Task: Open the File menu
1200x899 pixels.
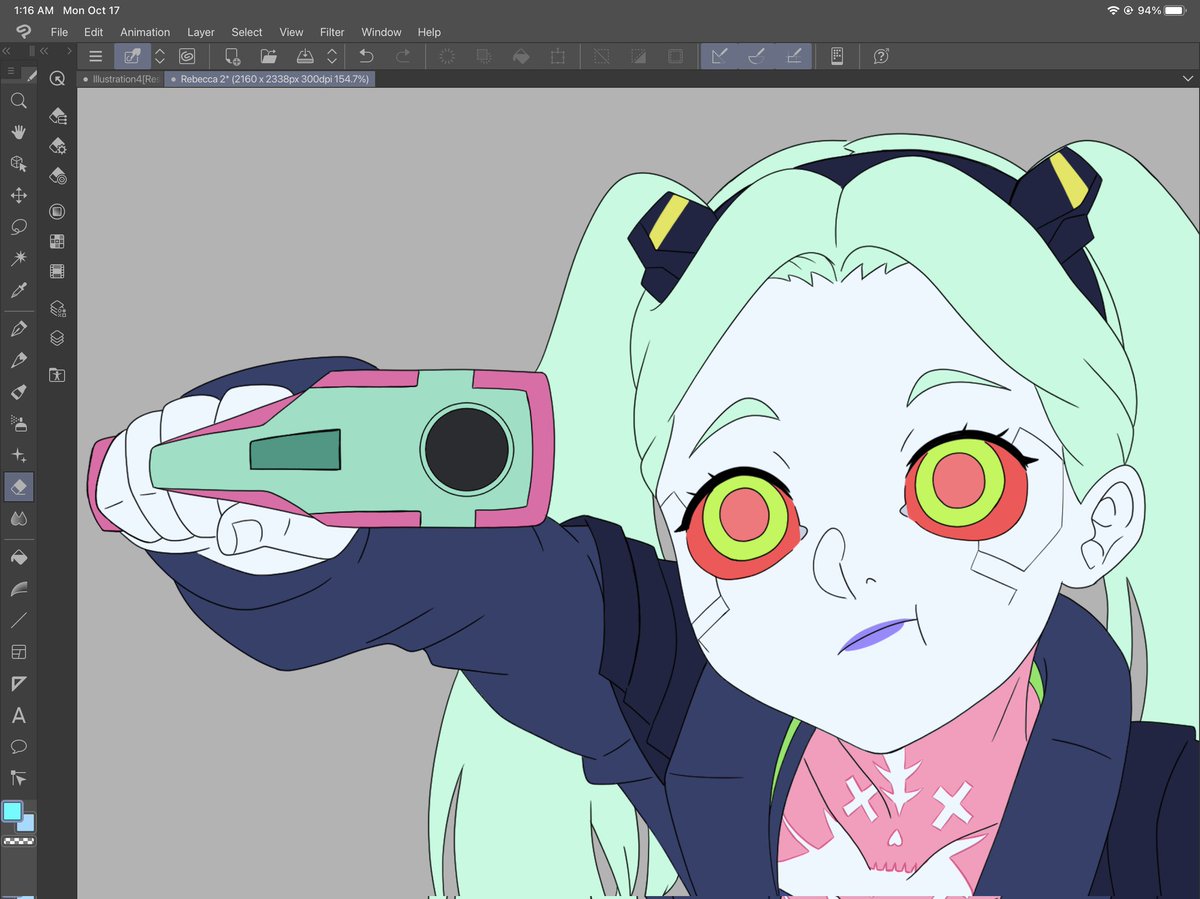Action: coord(59,32)
